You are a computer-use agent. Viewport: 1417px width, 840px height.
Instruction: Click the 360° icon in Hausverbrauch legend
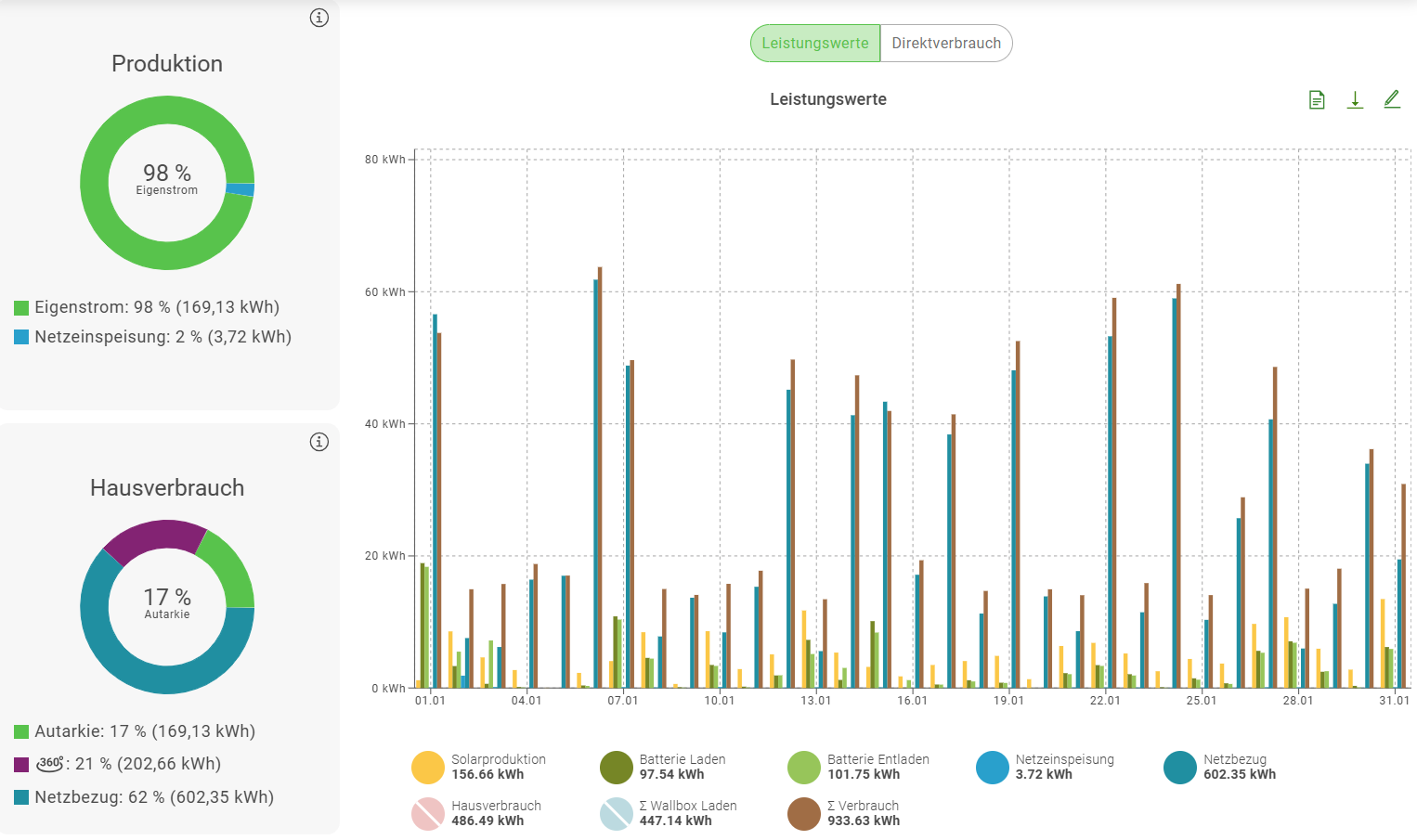pos(50,764)
